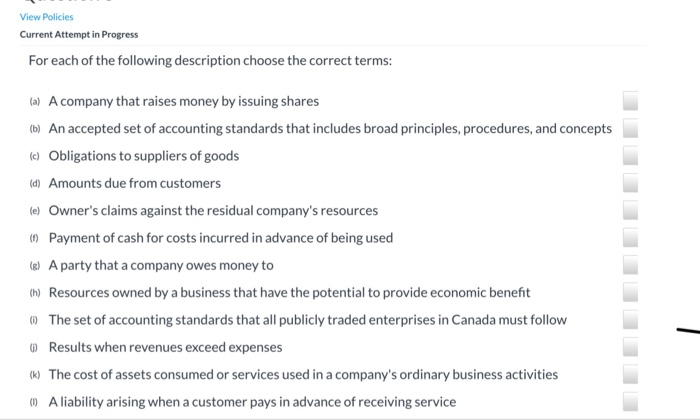
Task: Open dropdown for accounting standards broad principles
Action: click(630, 128)
